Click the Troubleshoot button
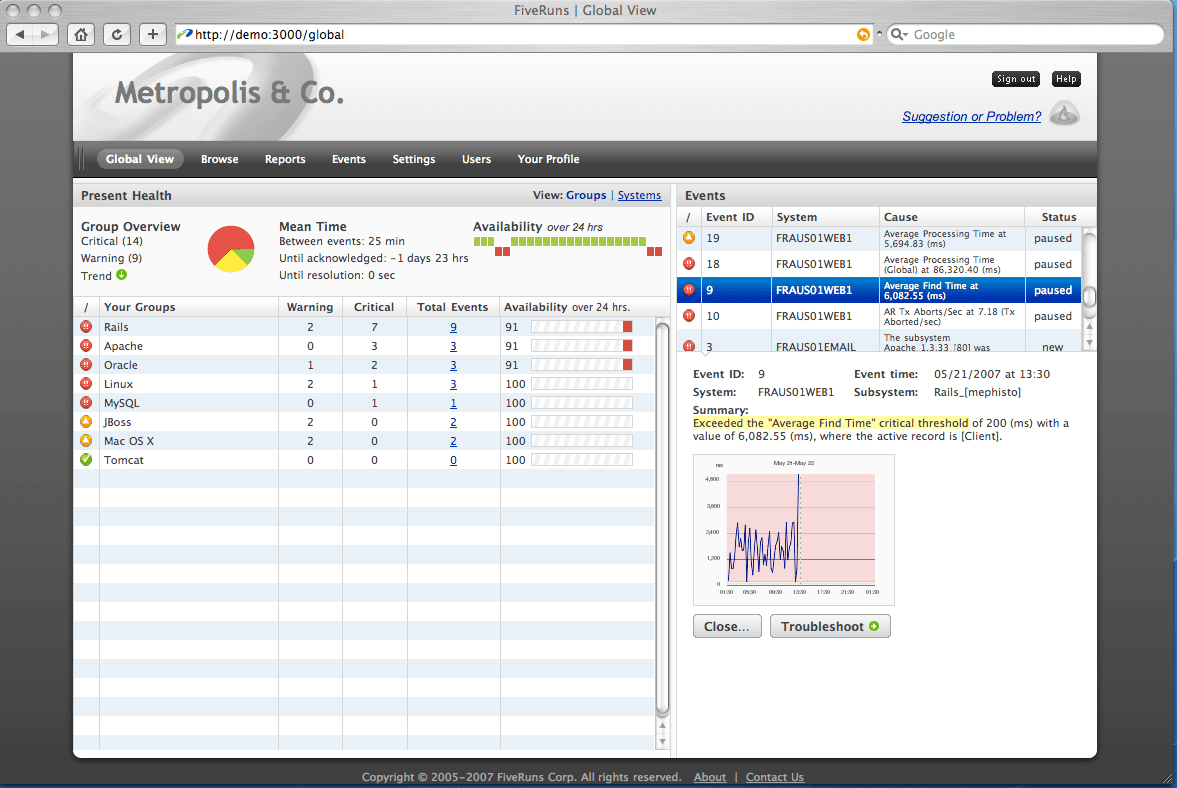 (x=830, y=627)
